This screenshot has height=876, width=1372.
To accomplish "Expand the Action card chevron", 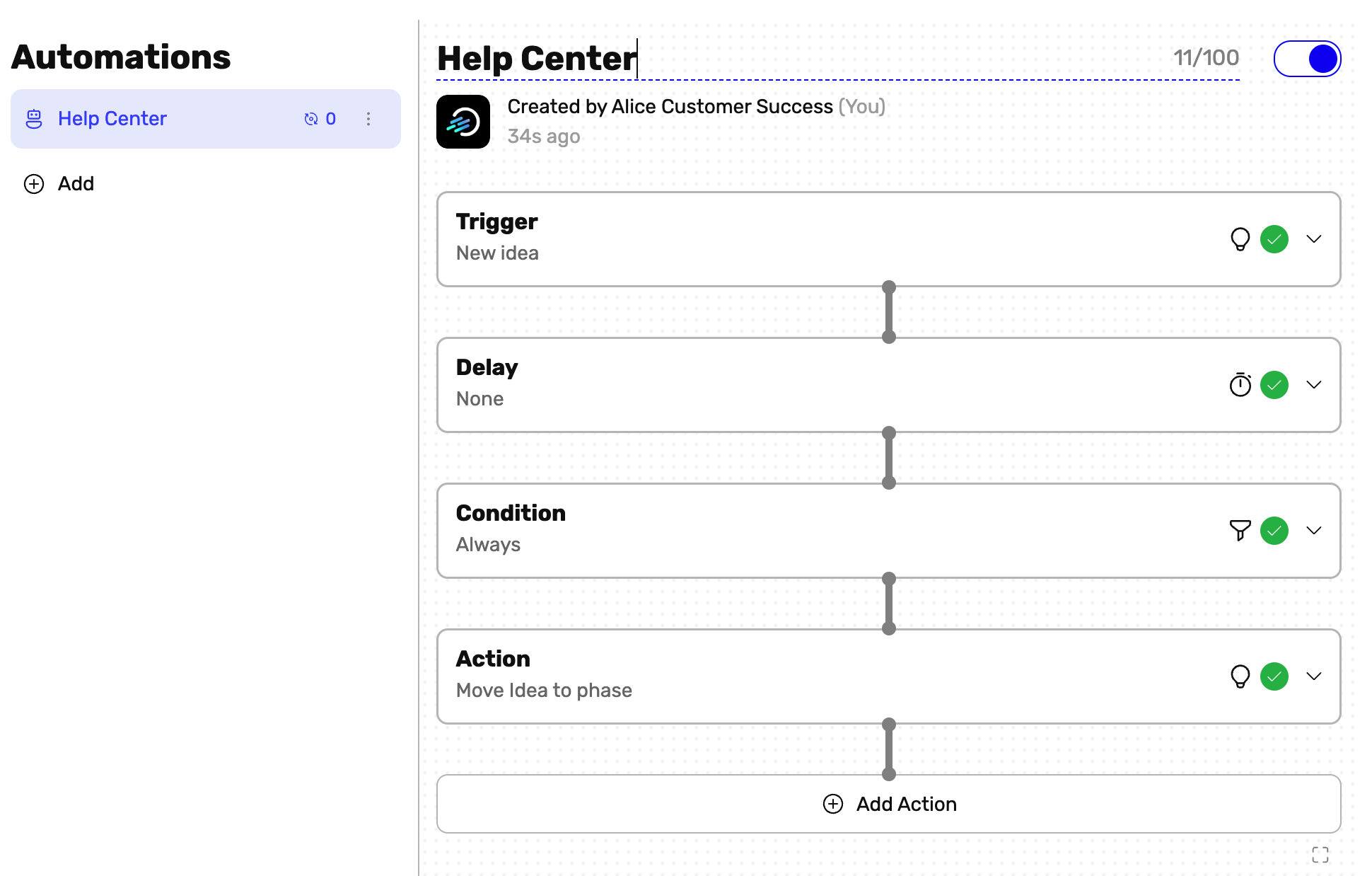I will tap(1314, 676).
